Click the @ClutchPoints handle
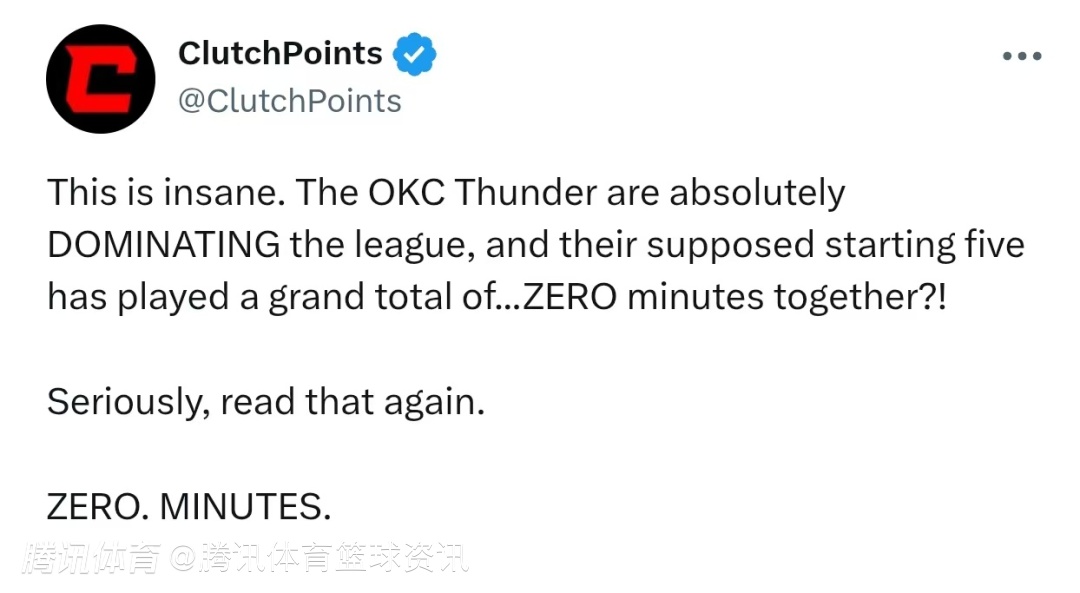1080x593 pixels. tap(289, 101)
